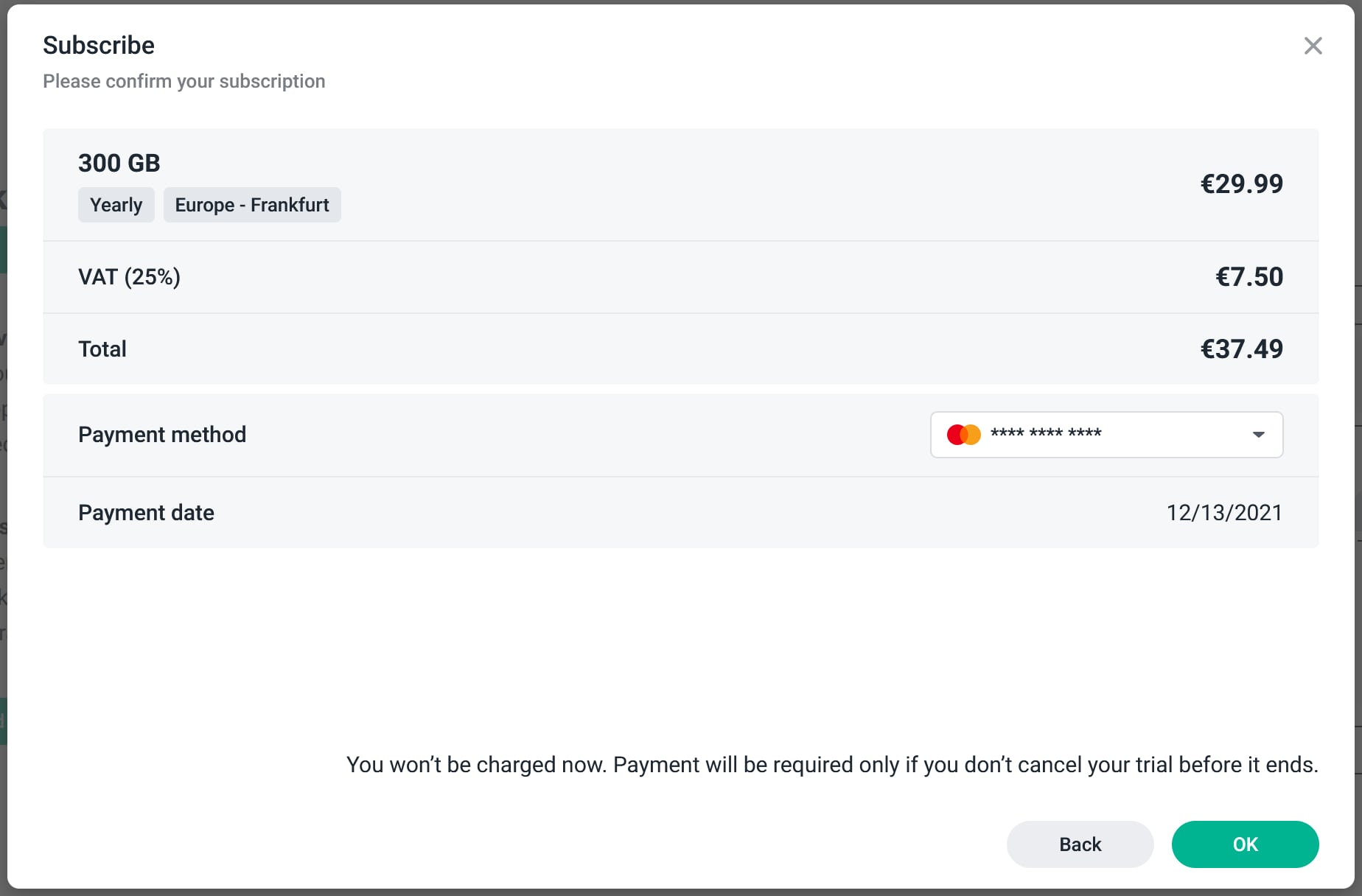Click the Payment method label

click(x=162, y=435)
